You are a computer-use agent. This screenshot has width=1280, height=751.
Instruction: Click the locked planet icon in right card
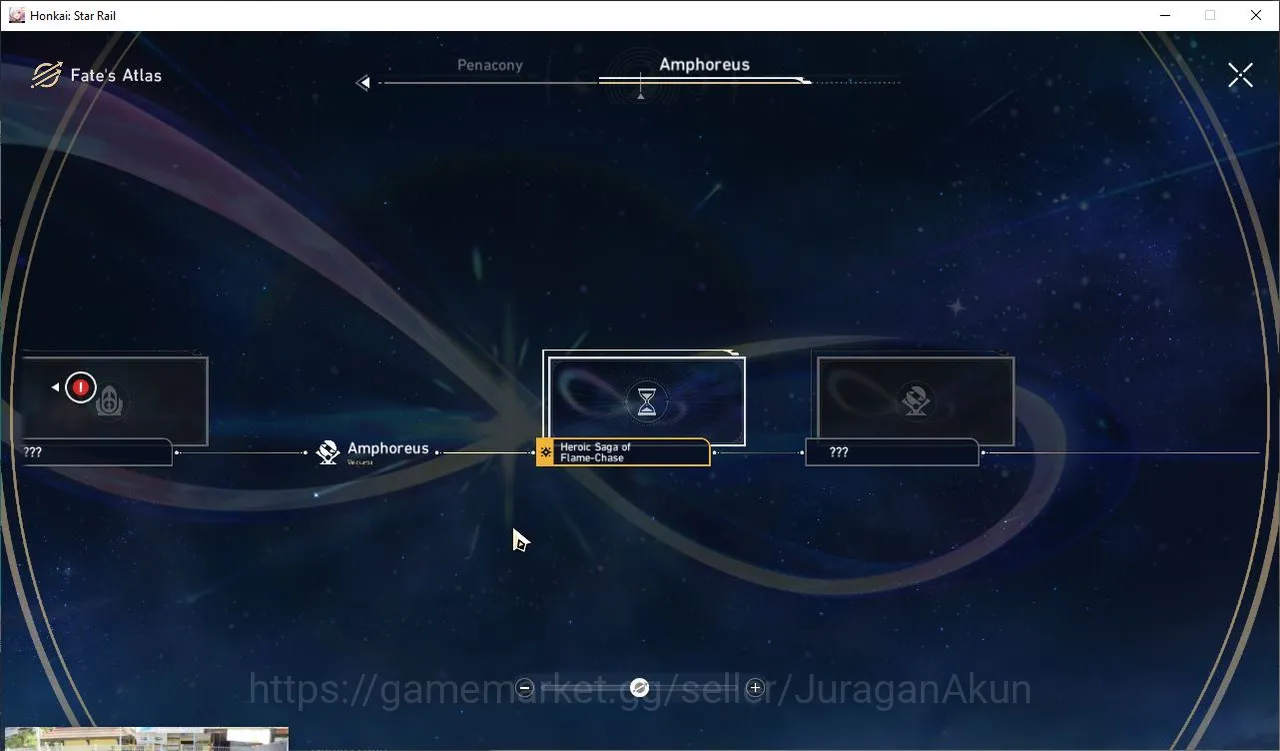tap(915, 401)
